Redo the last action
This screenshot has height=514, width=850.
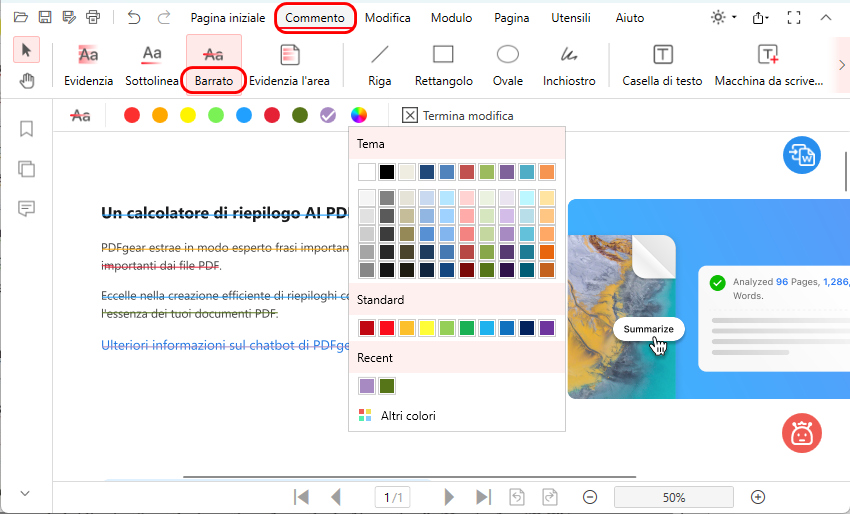click(x=163, y=17)
